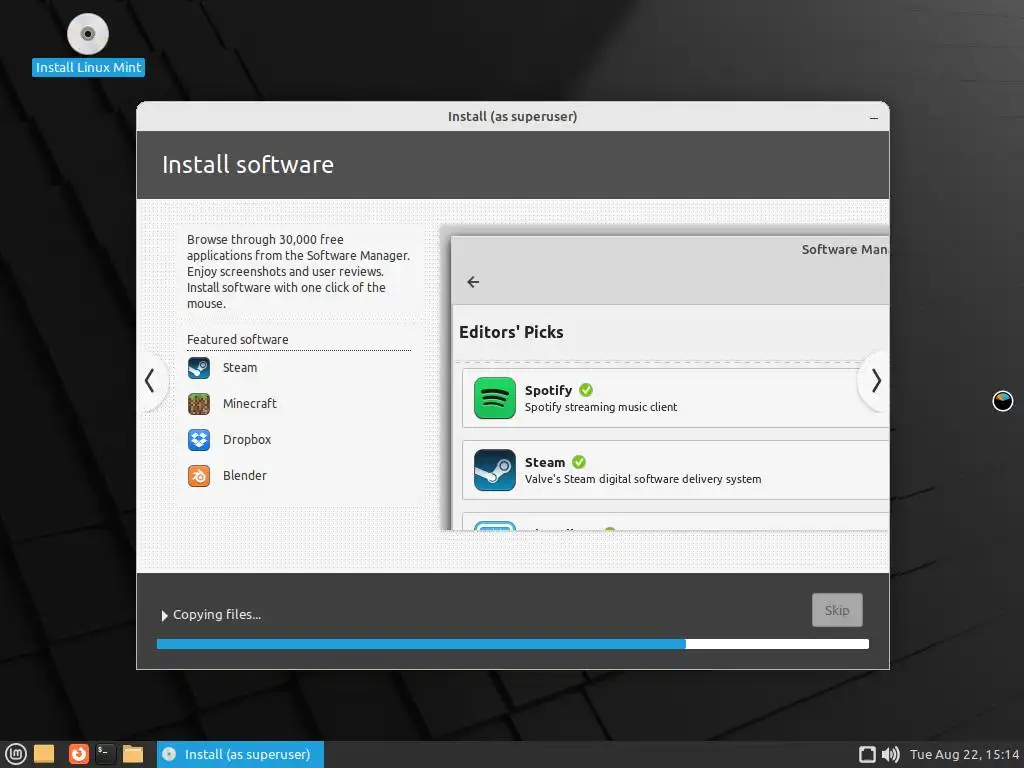Click the 'Browse through 30,000 free' paragraph
The image size is (1024, 768).
(x=298, y=271)
